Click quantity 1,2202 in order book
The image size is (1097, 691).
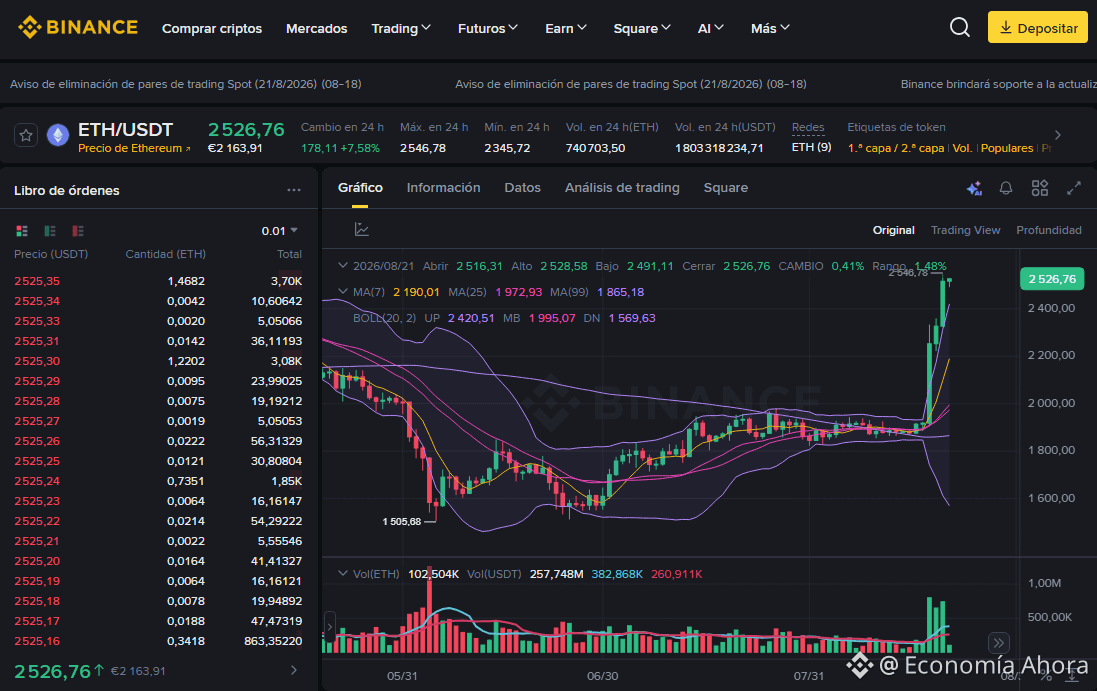pos(186,361)
